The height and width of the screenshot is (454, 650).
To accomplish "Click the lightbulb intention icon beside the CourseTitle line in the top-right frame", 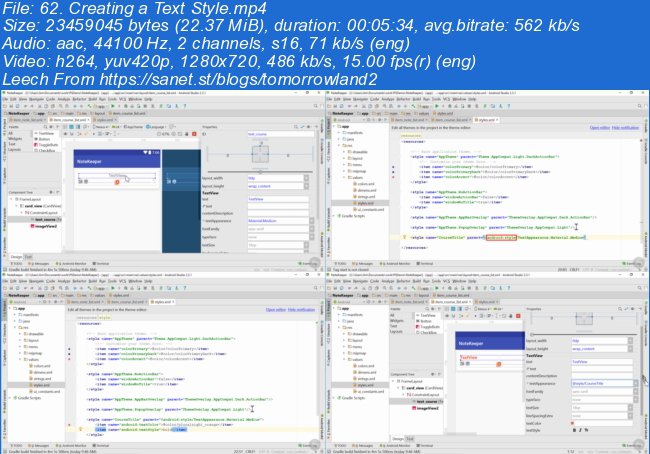I will pyautogui.click(x=405, y=238).
